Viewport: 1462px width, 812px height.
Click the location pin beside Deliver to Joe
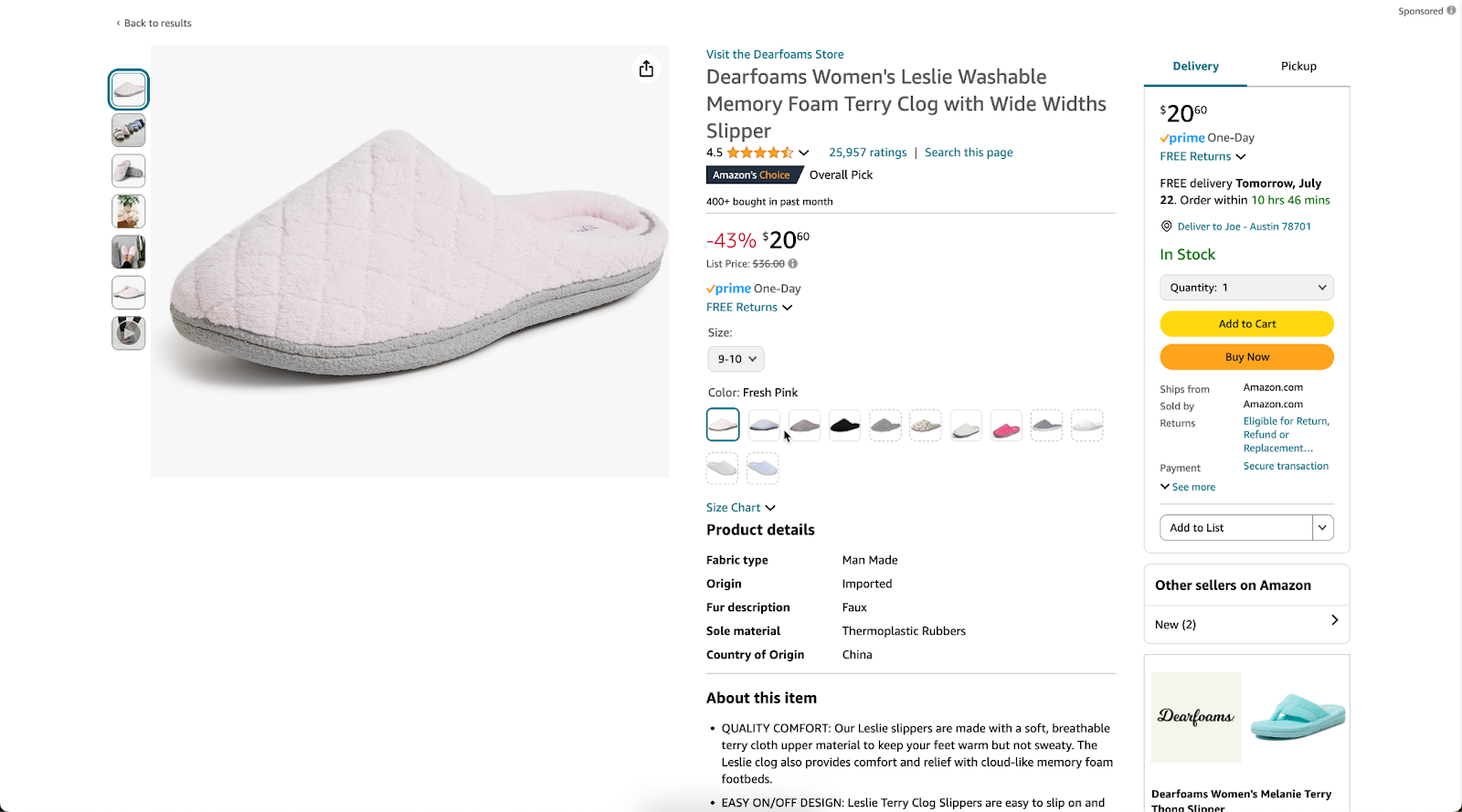click(1166, 226)
